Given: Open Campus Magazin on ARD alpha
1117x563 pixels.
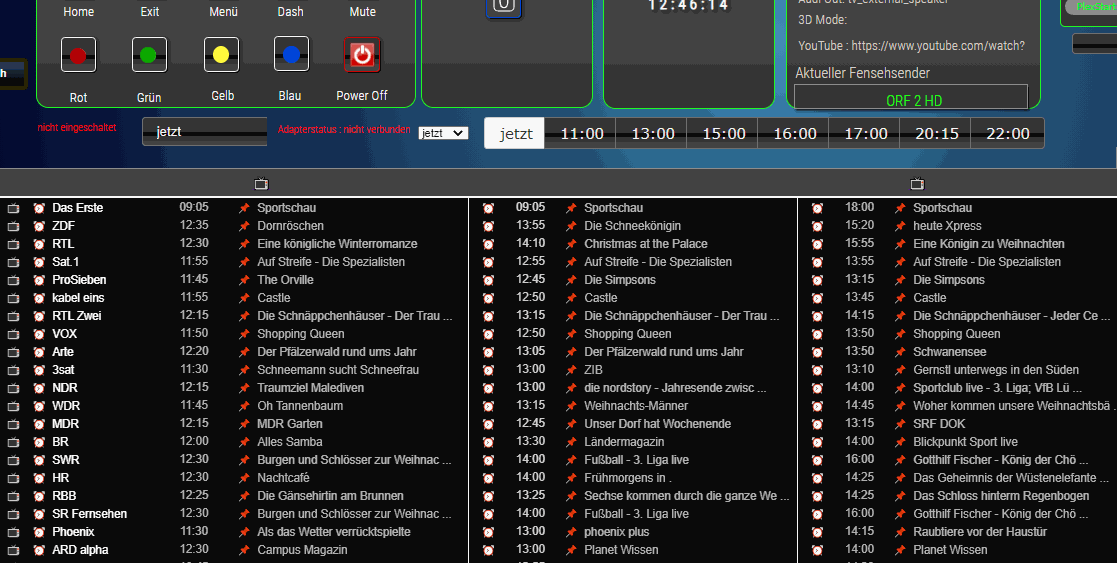Looking at the screenshot, I should pos(302,549).
